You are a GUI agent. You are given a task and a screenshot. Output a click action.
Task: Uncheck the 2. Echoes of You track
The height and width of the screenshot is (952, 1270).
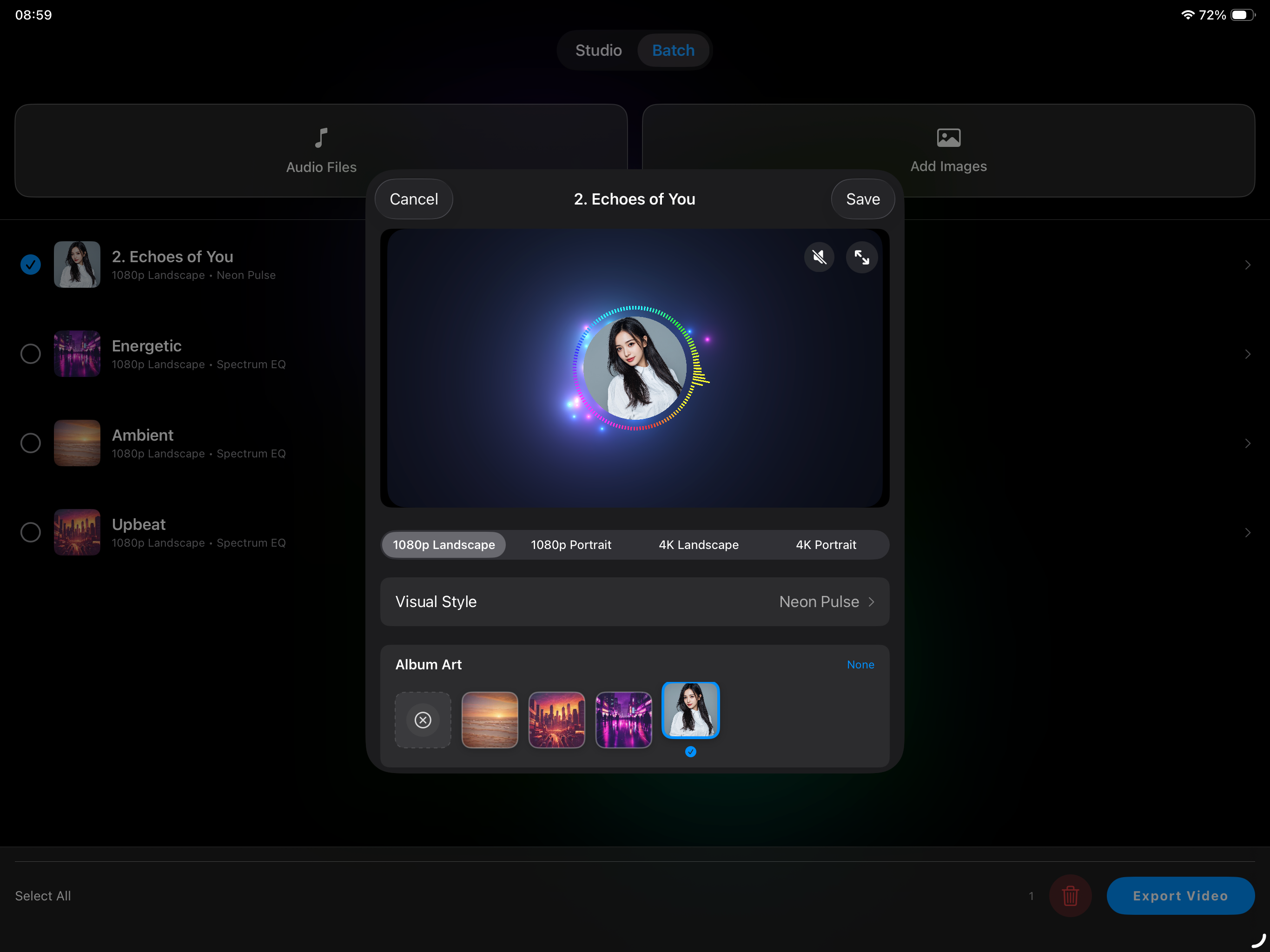30,264
